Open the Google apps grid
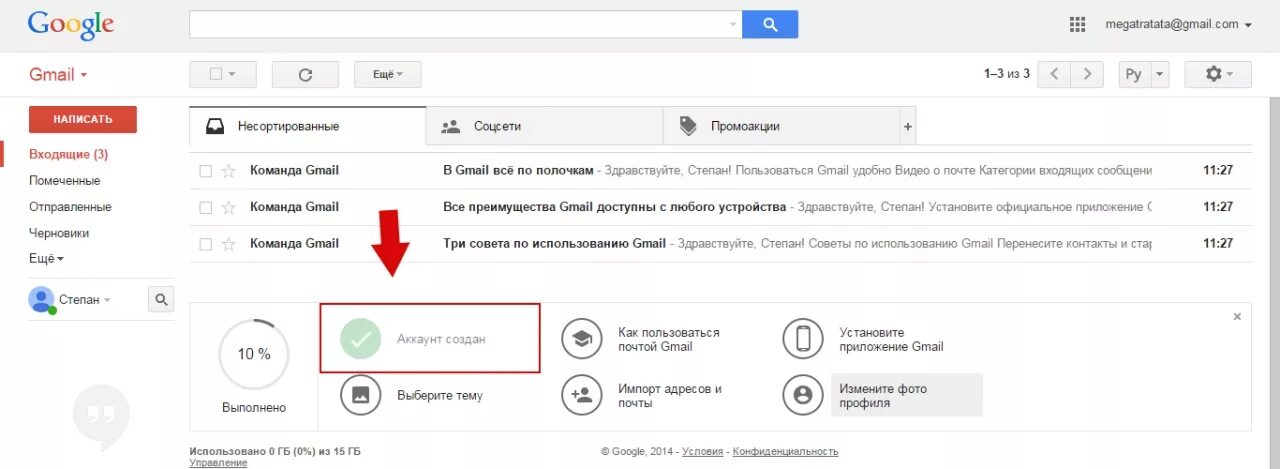Screen dimensions: 1280x469 click(1077, 24)
